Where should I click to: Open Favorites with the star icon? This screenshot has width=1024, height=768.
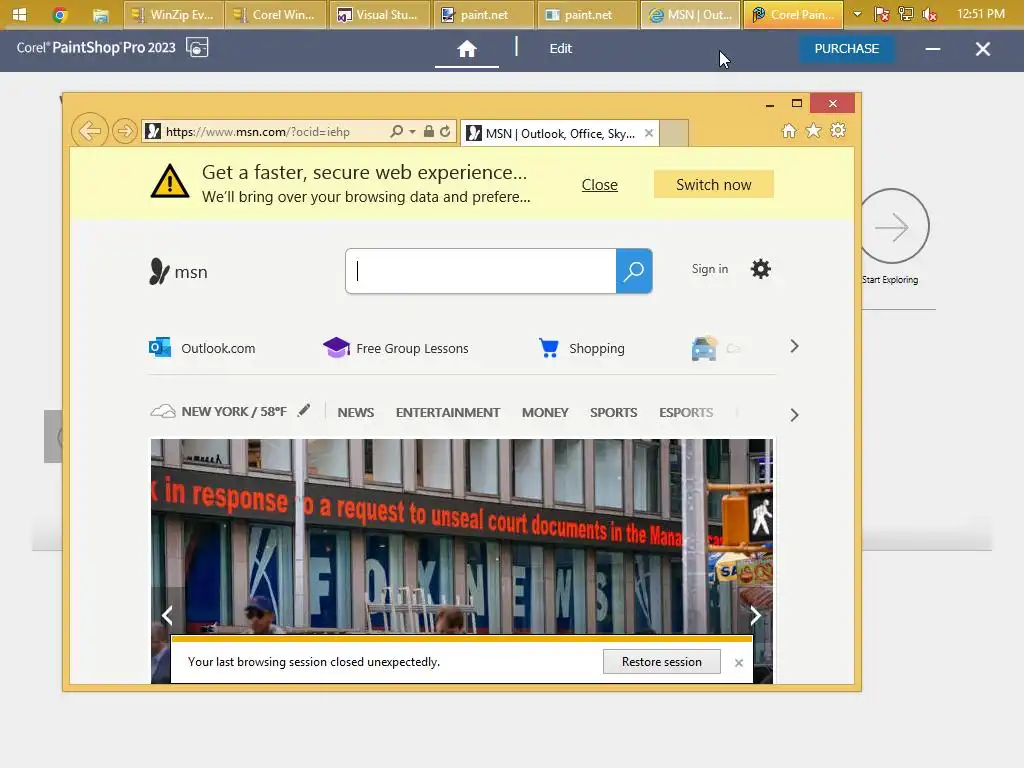[813, 131]
